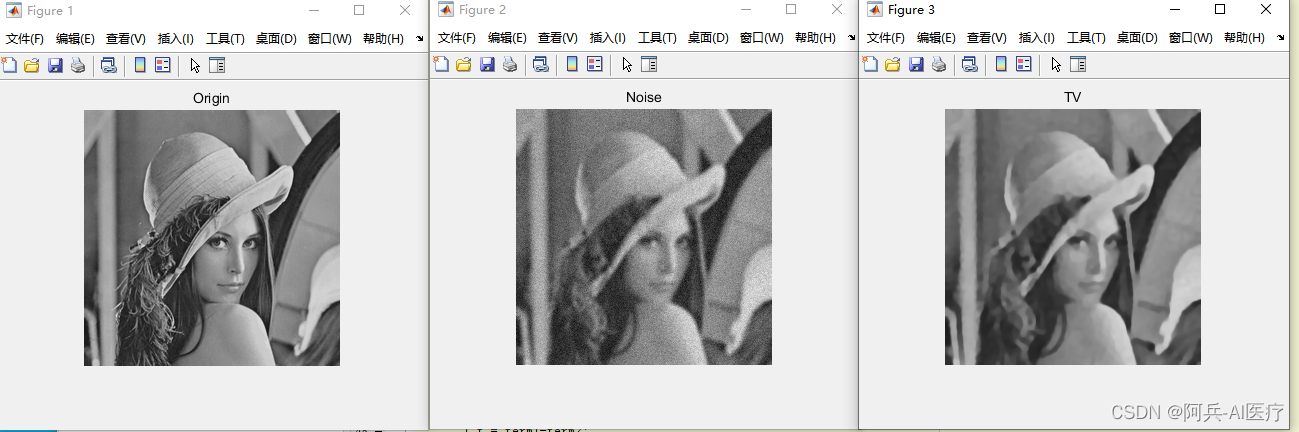Open 工具(T) menu in Figure 2
Screen dimensions: 1299x432
[657, 38]
